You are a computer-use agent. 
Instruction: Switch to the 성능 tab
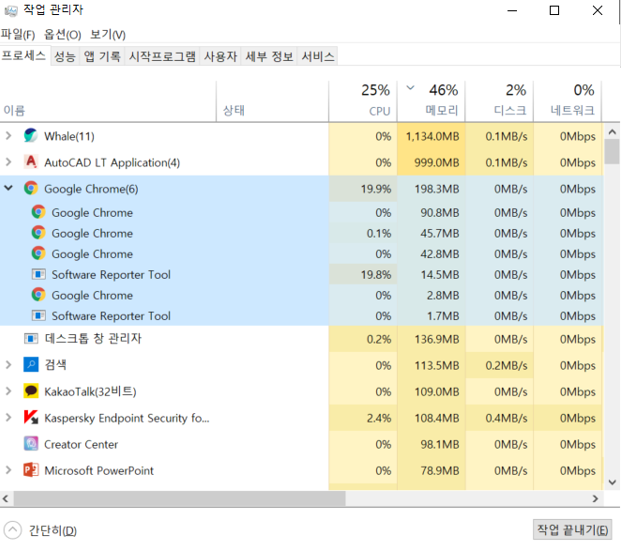pos(65,56)
